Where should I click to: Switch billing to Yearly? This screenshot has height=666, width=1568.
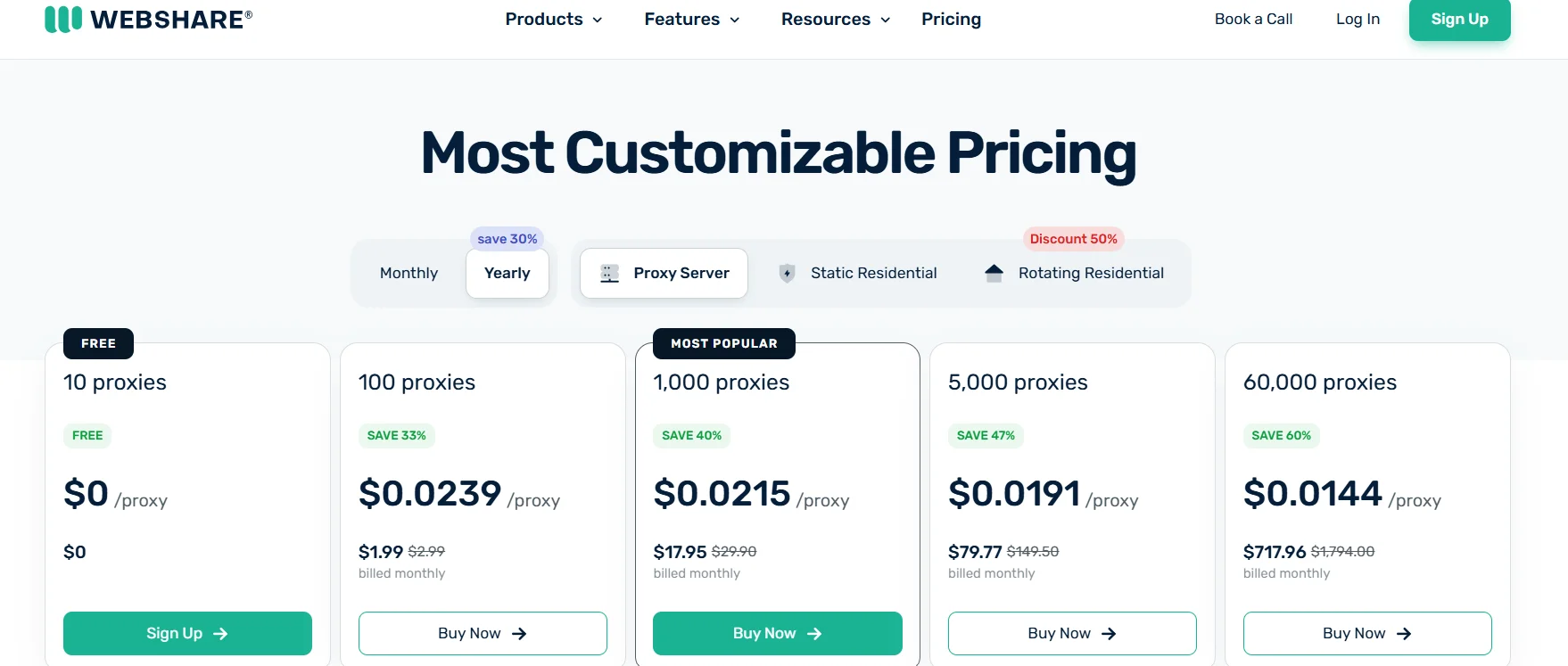[x=507, y=273]
